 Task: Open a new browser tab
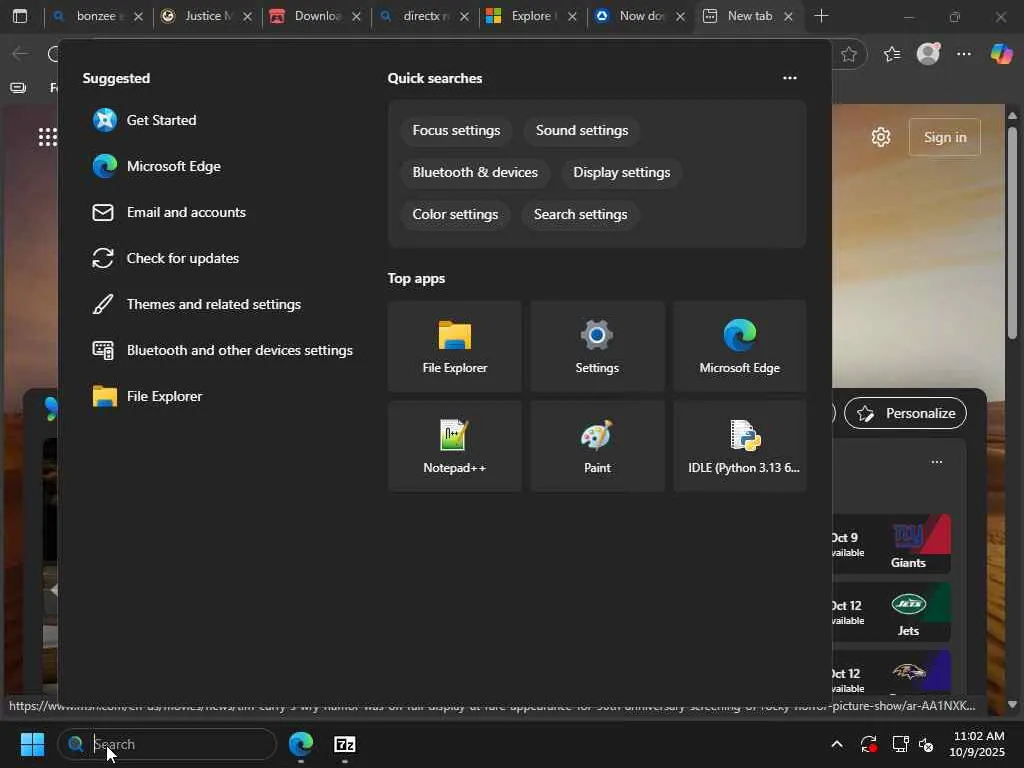coord(822,16)
